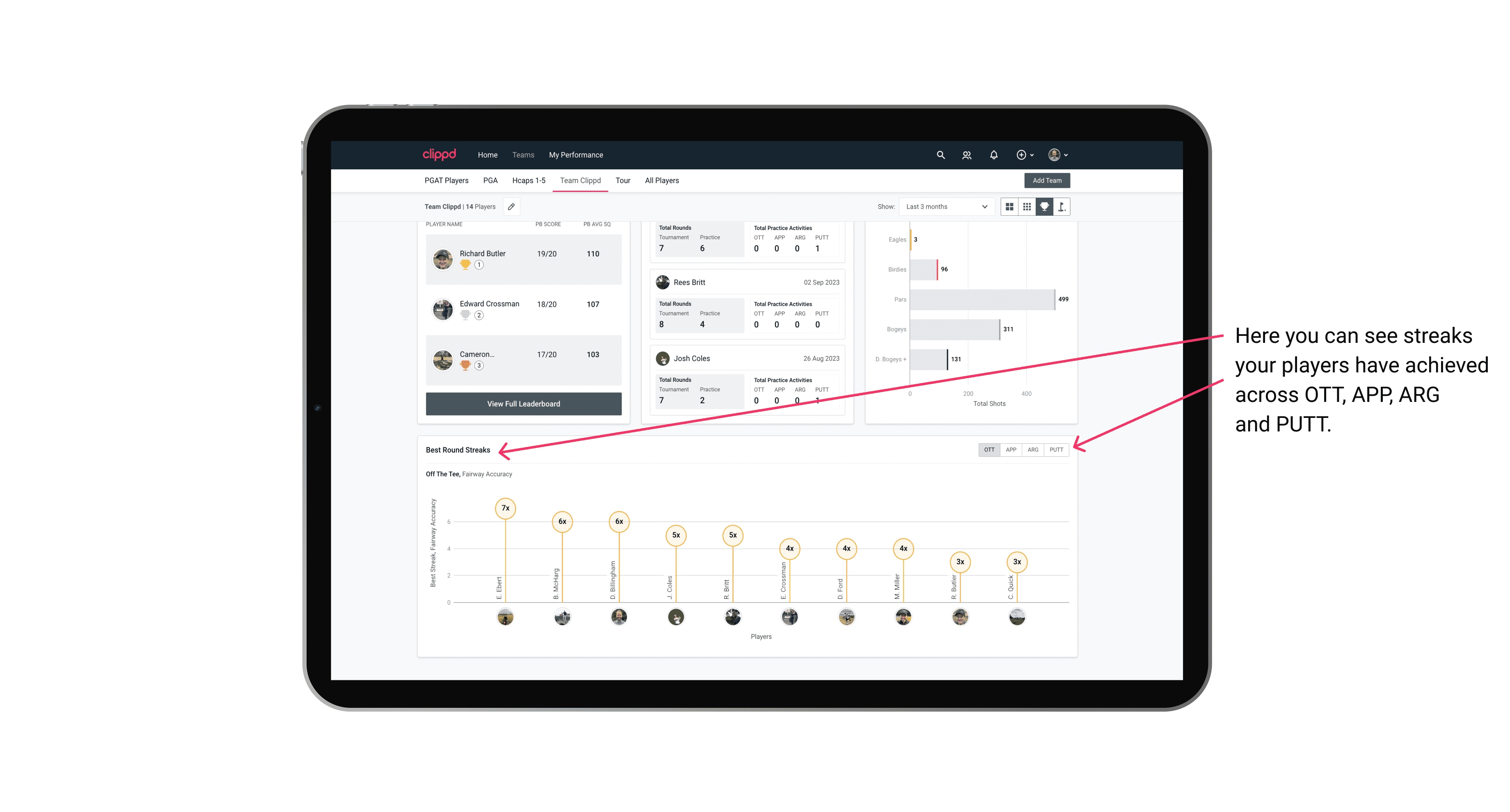Viewport: 1510px width, 812px height.
Task: Switch to the Tour tab
Action: [x=622, y=181]
